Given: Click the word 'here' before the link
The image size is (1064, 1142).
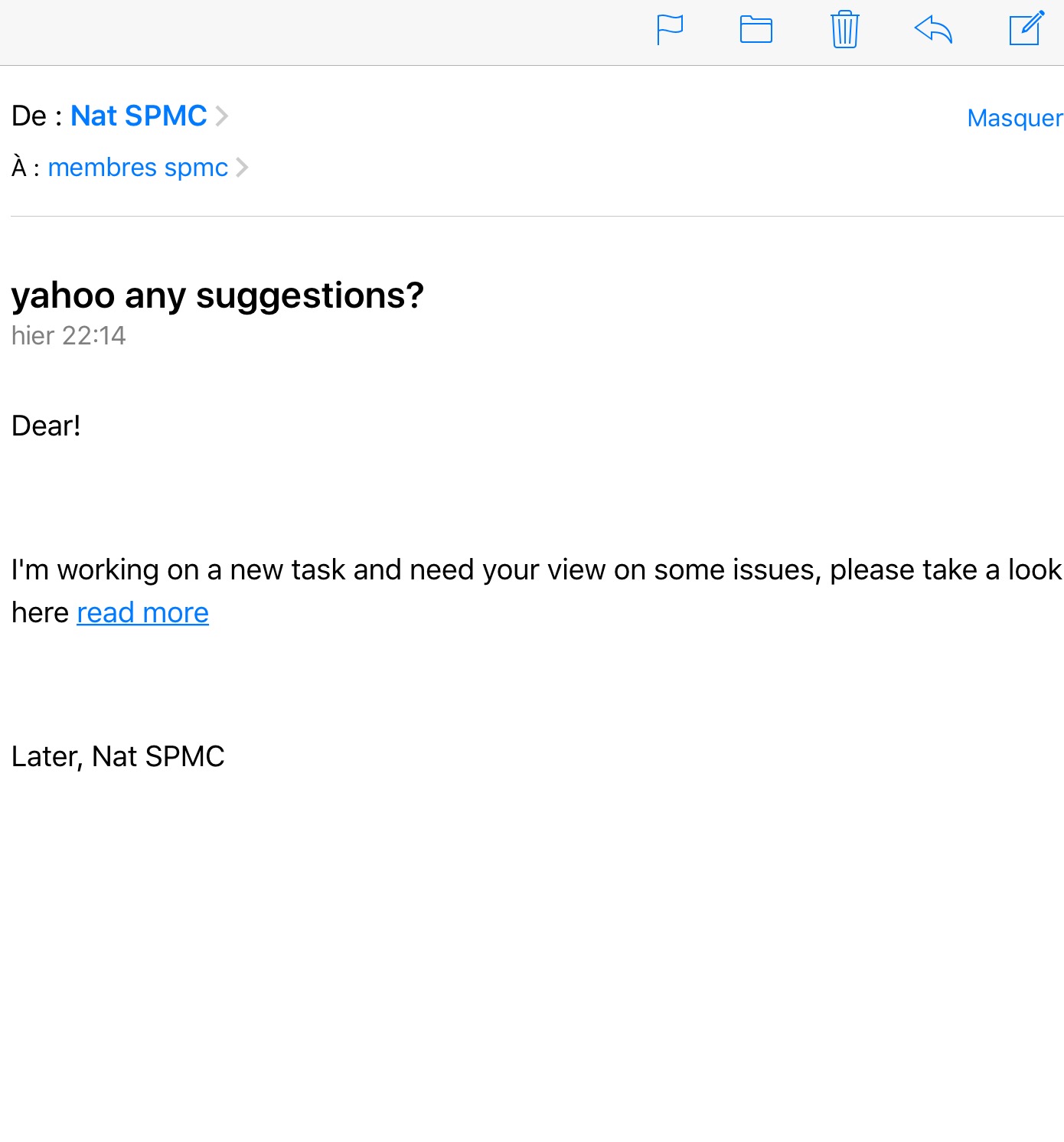Looking at the screenshot, I should [40, 612].
